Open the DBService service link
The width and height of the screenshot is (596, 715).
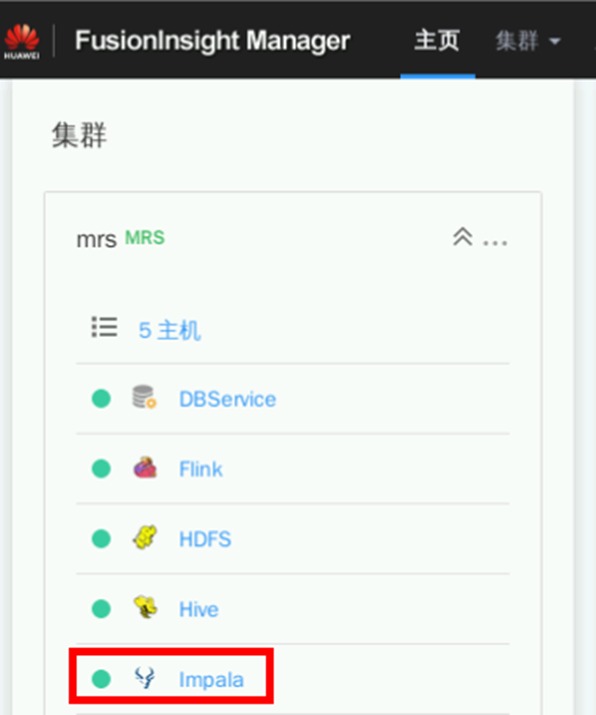tap(228, 399)
